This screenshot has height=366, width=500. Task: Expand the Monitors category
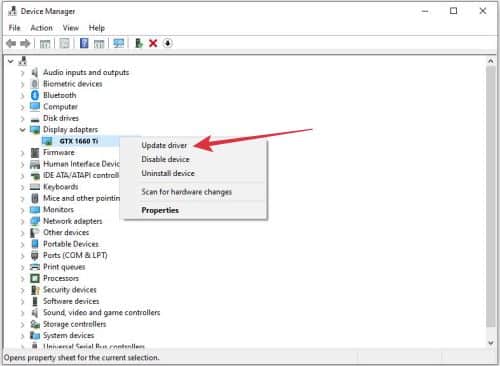(22, 210)
